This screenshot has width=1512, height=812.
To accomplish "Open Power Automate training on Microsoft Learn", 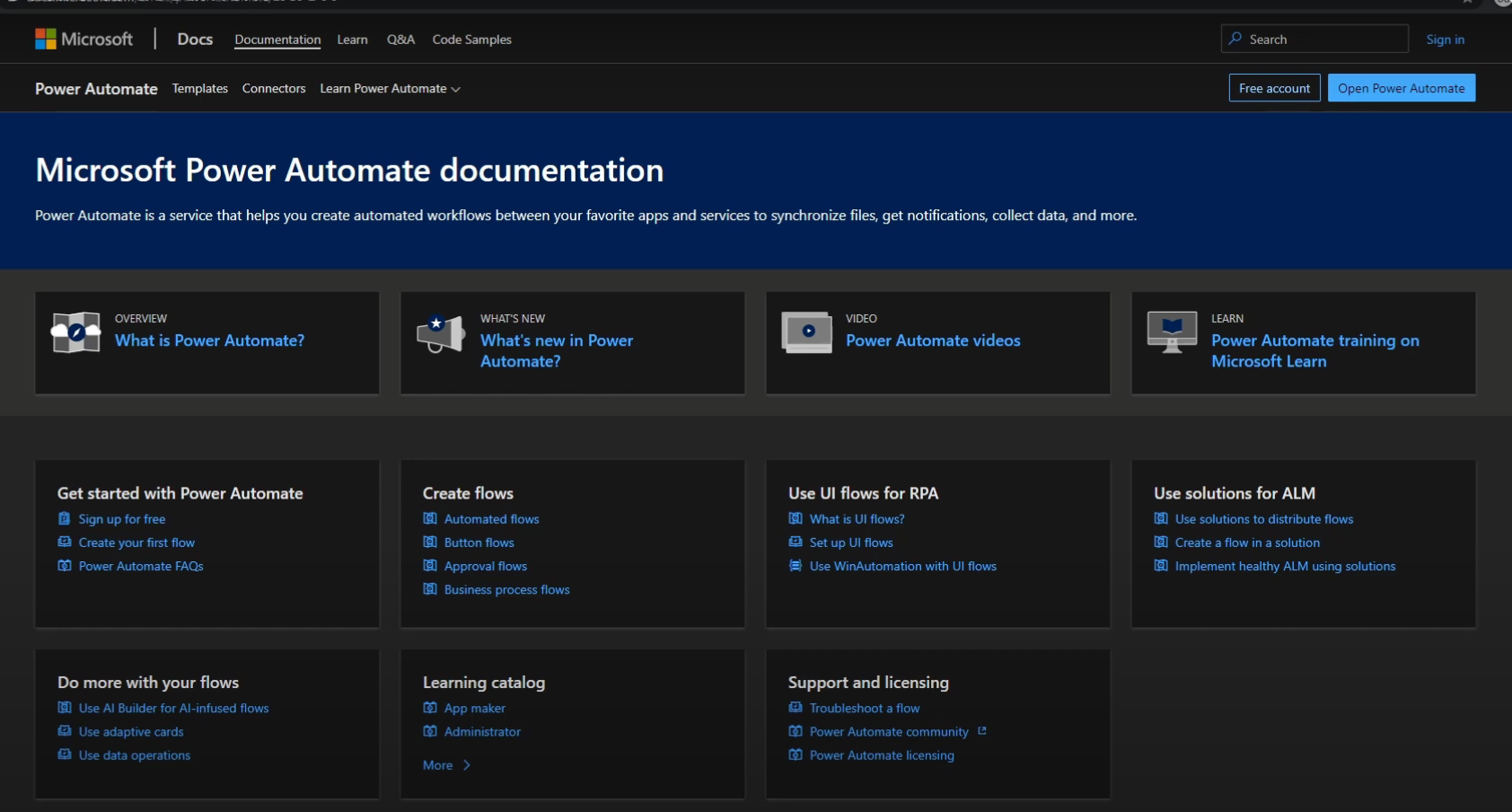I will (x=1315, y=350).
